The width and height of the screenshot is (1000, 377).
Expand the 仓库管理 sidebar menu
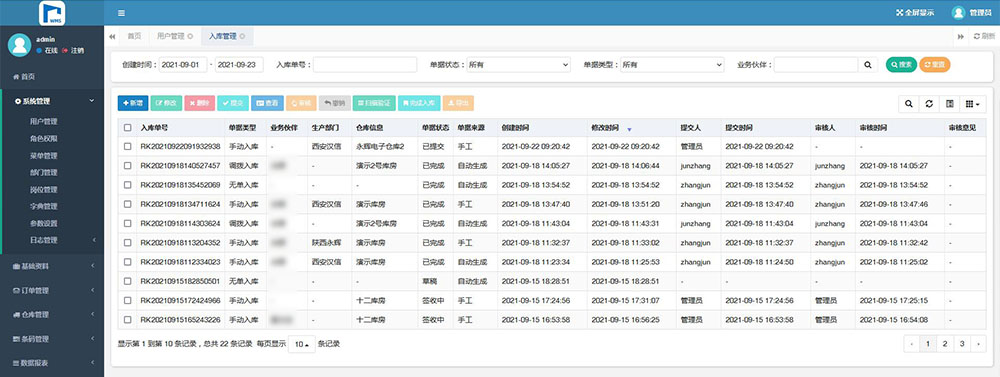pos(52,314)
